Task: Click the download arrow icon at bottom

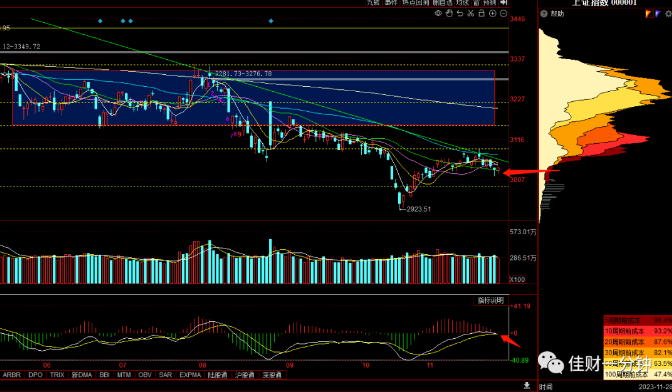Action: pos(527,386)
